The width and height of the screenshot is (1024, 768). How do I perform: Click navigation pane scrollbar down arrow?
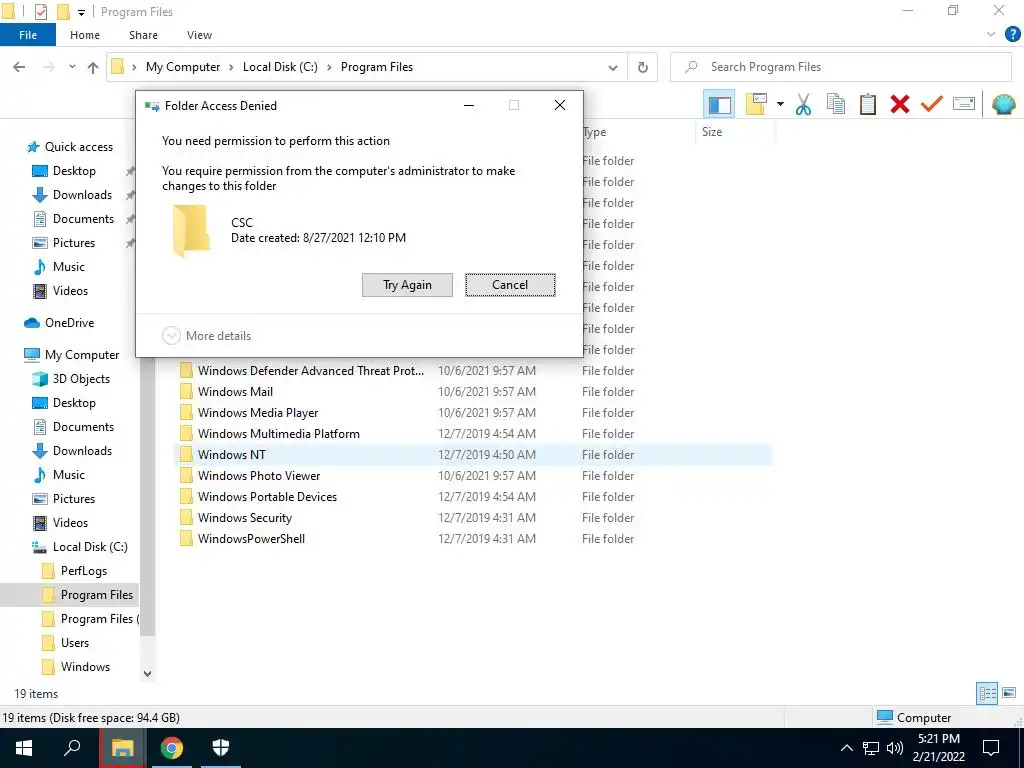[x=148, y=673]
